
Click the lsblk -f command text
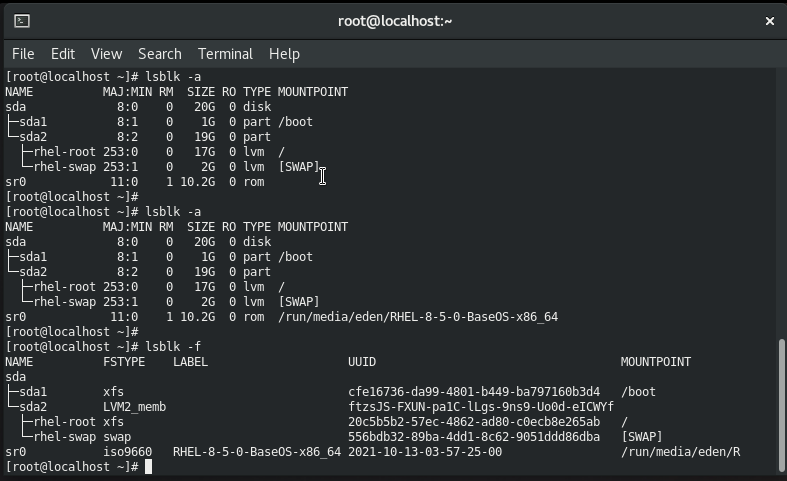click(x=173, y=347)
